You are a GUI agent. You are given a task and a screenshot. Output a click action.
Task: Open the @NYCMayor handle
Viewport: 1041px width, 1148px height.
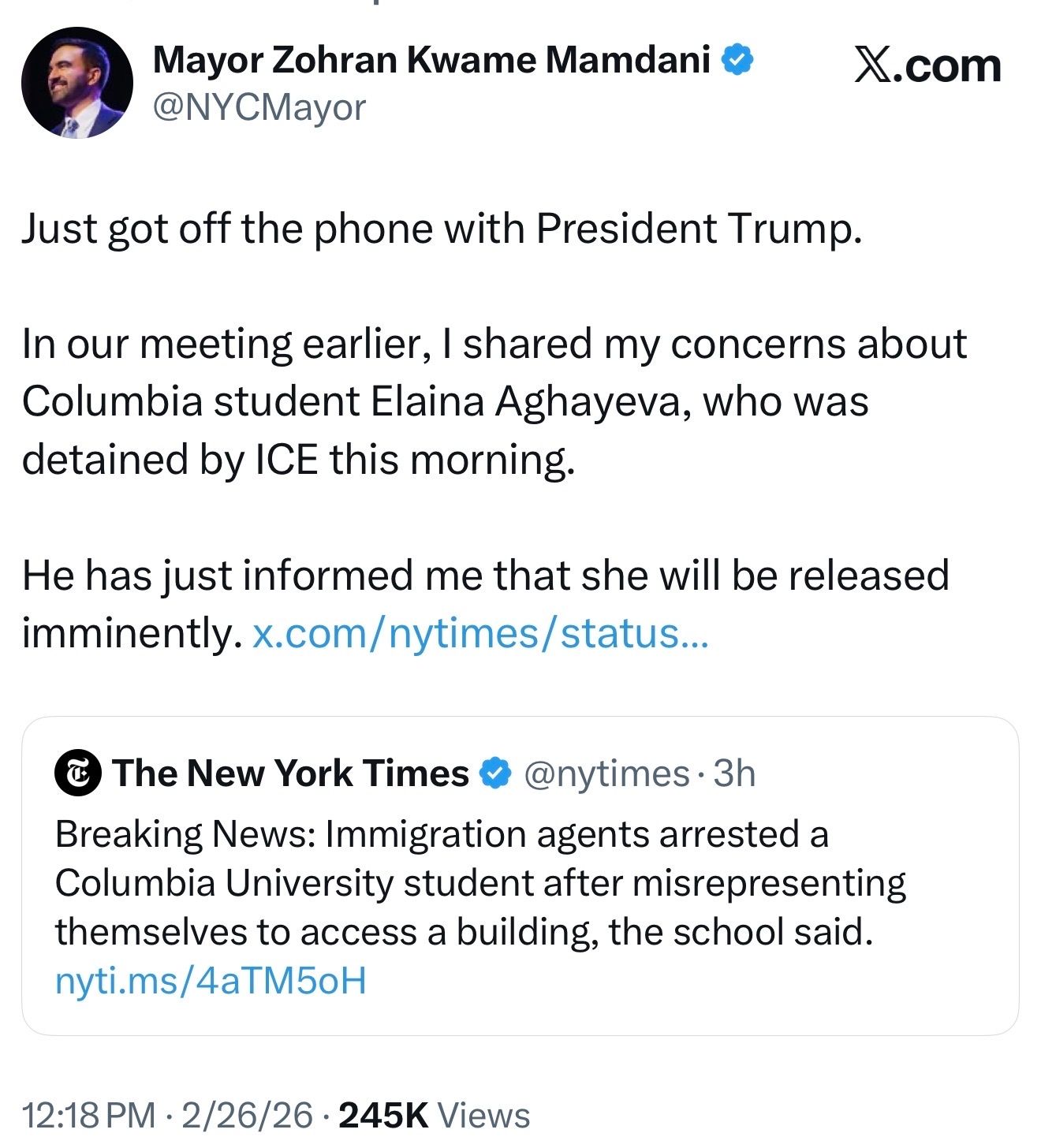[259, 107]
